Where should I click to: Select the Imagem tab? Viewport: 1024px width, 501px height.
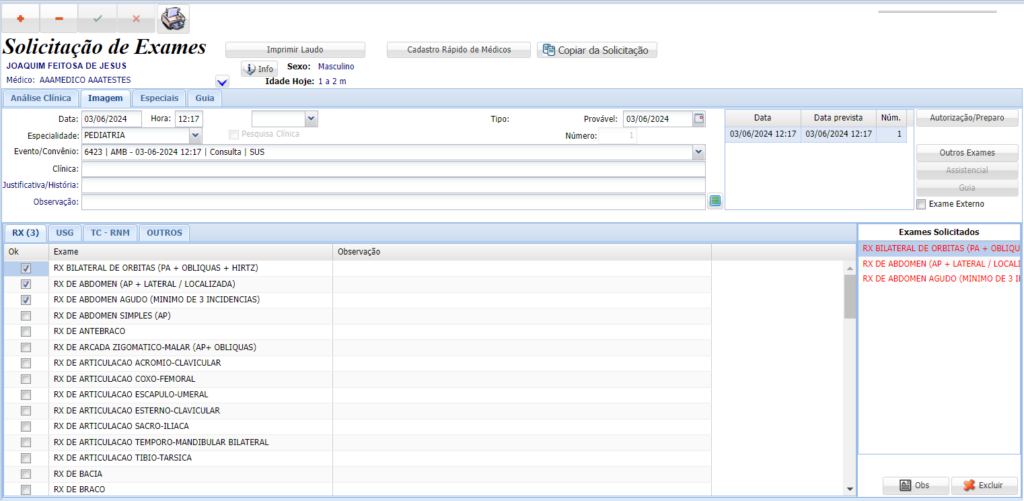[x=105, y=98]
